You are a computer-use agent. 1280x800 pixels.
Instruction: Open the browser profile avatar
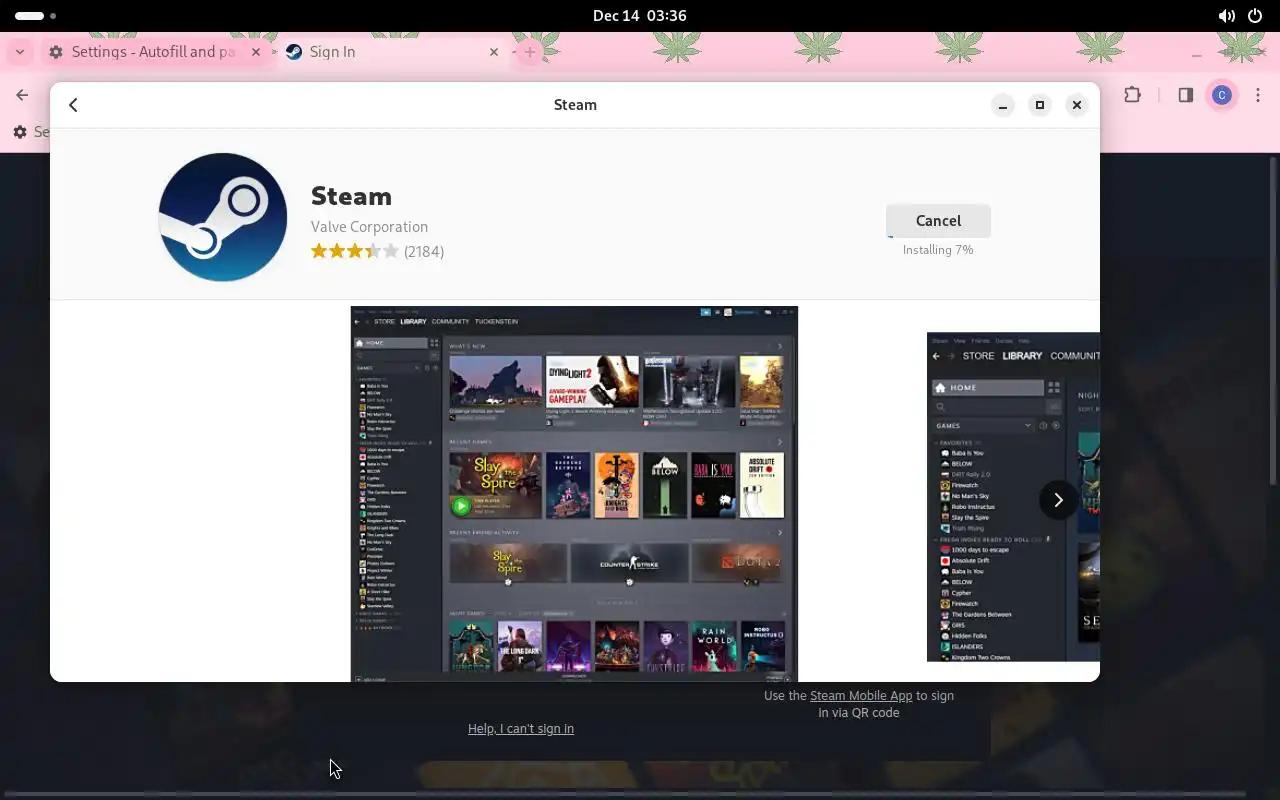pyautogui.click(x=1221, y=95)
